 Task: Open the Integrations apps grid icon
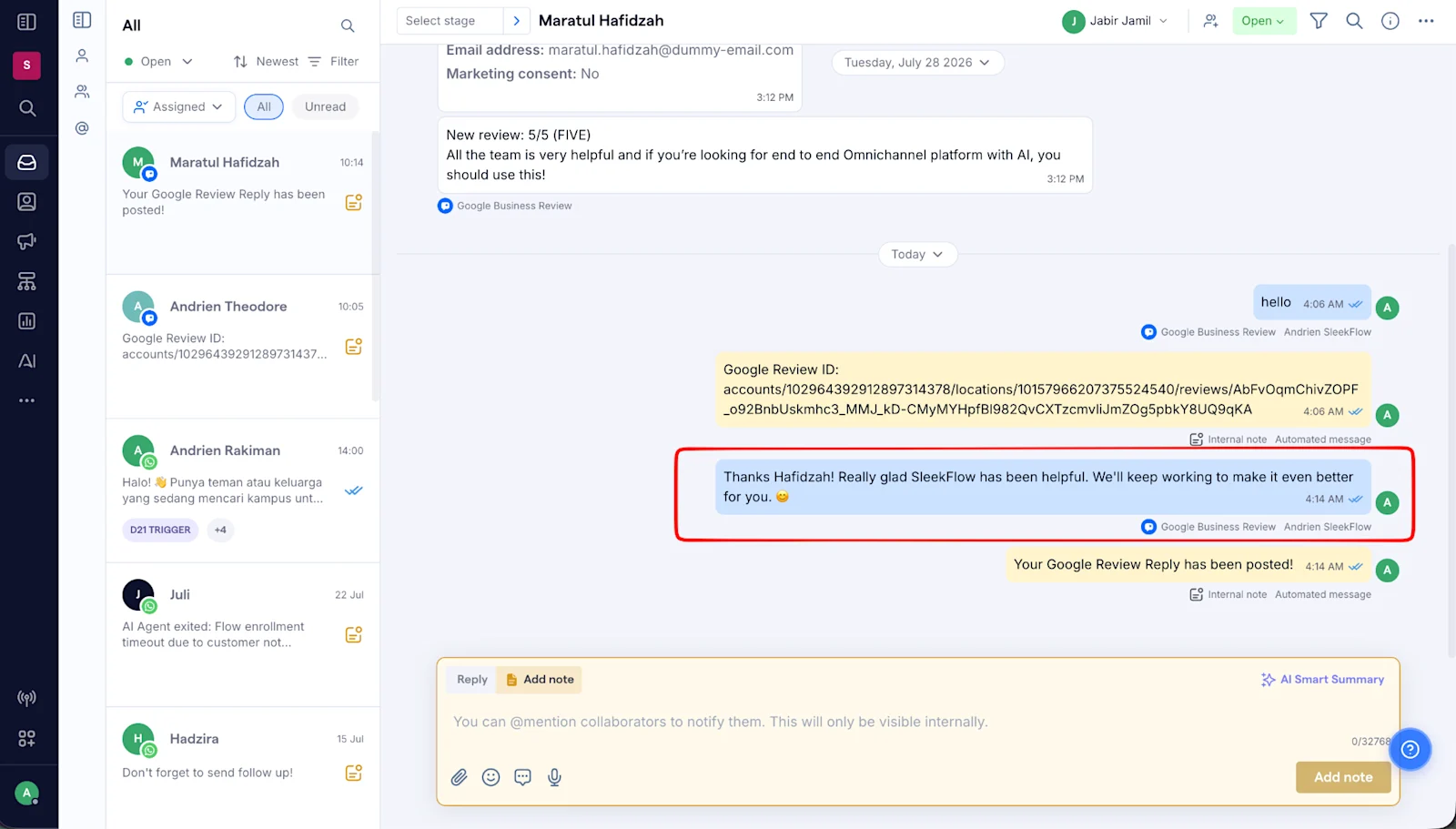pos(27,738)
